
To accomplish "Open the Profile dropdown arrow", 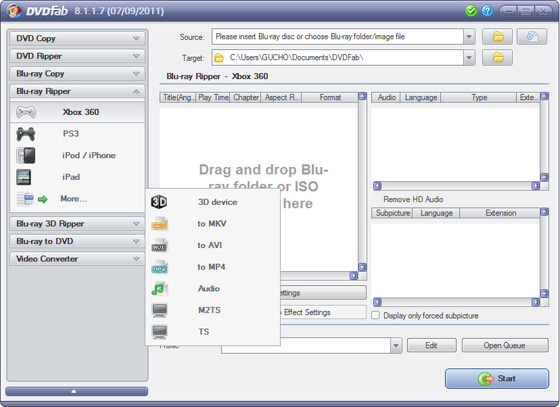I will pyautogui.click(x=396, y=346).
